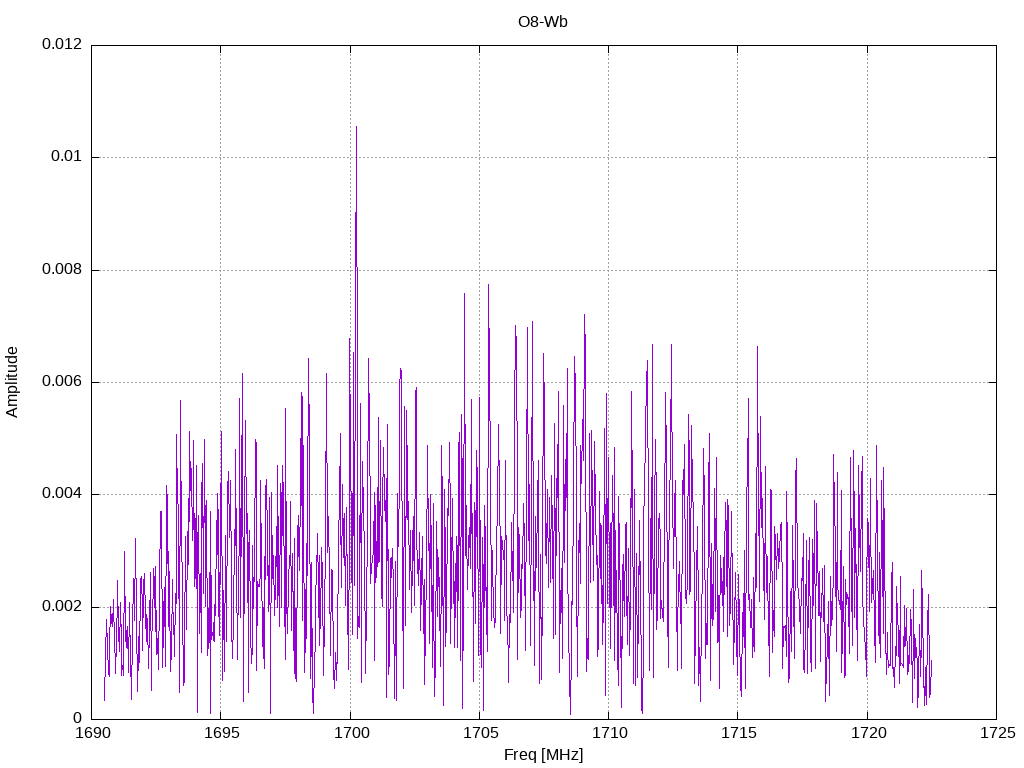Click x-axis tick label 1725

997,733
